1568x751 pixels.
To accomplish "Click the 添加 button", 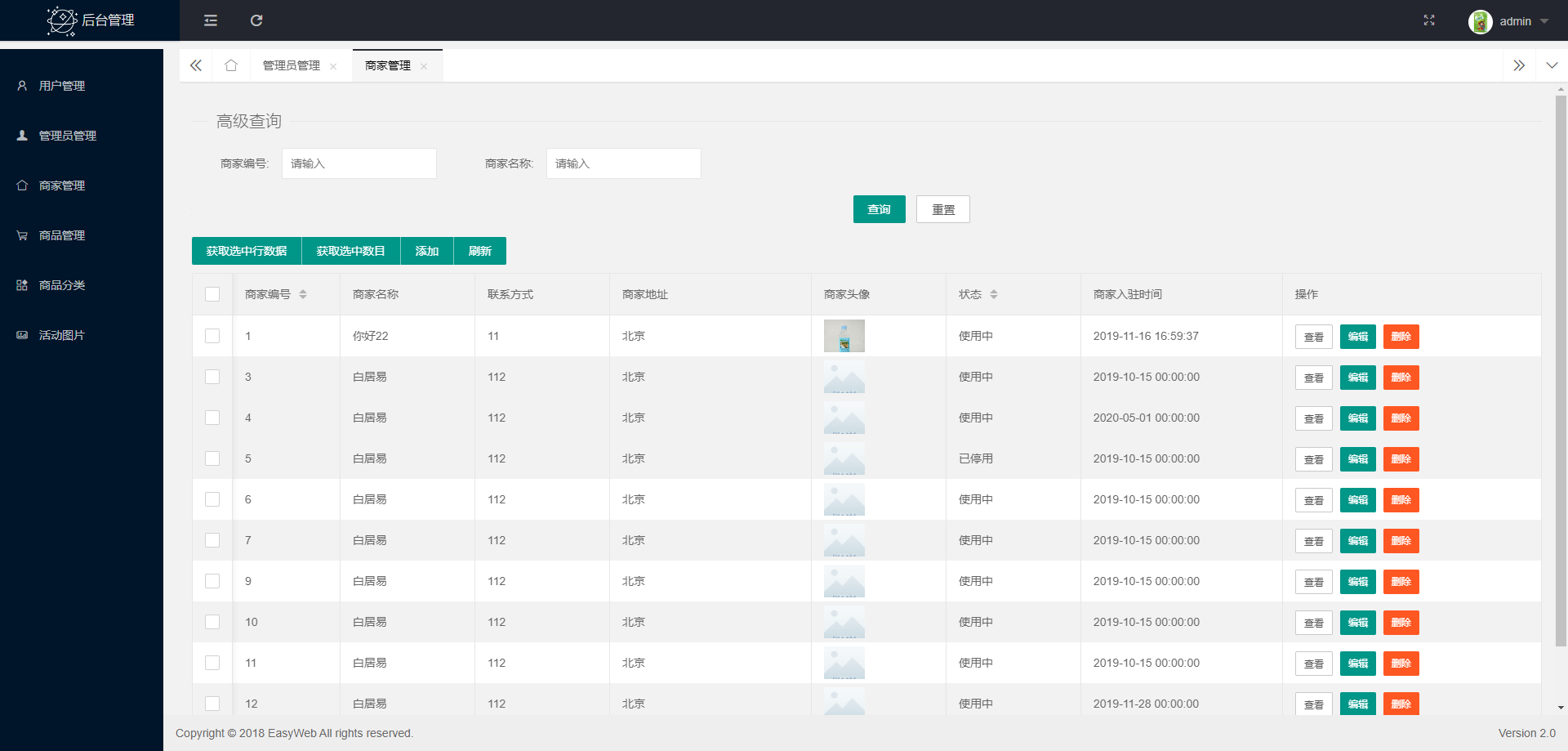I will click(x=427, y=251).
